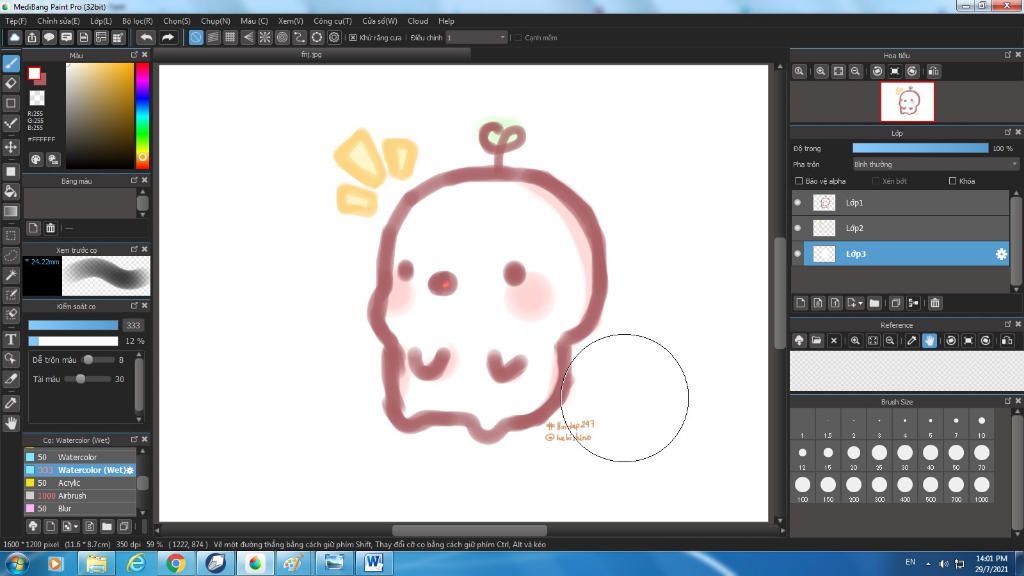Click the Undo arrow in the top toolbar

(146, 37)
